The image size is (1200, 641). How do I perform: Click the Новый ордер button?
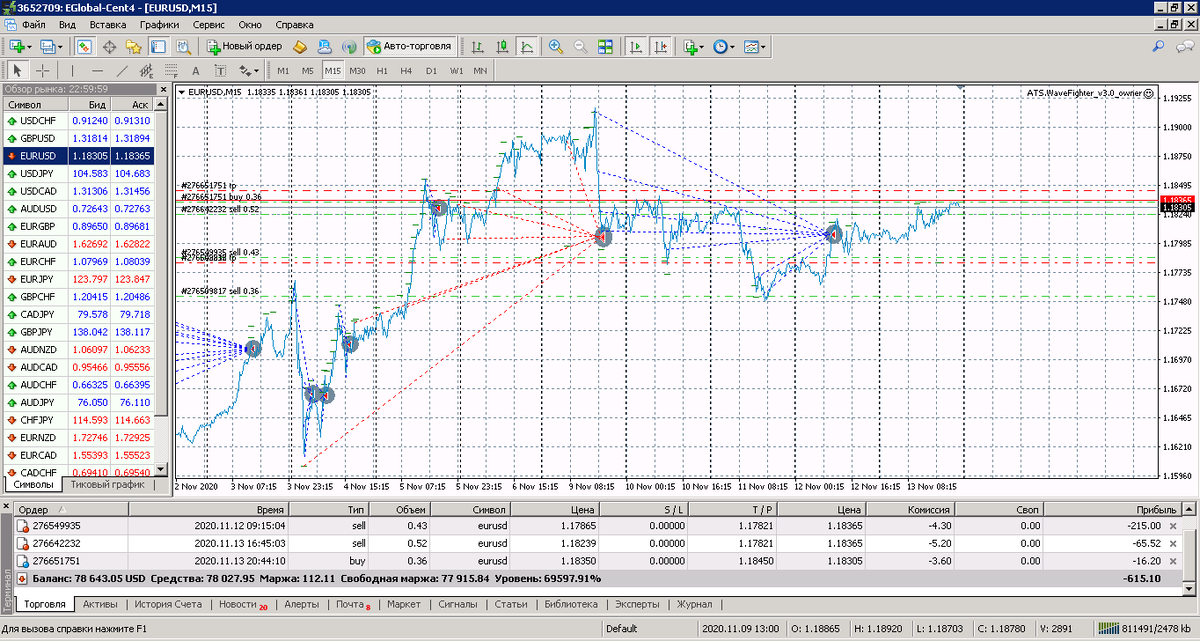[245, 46]
